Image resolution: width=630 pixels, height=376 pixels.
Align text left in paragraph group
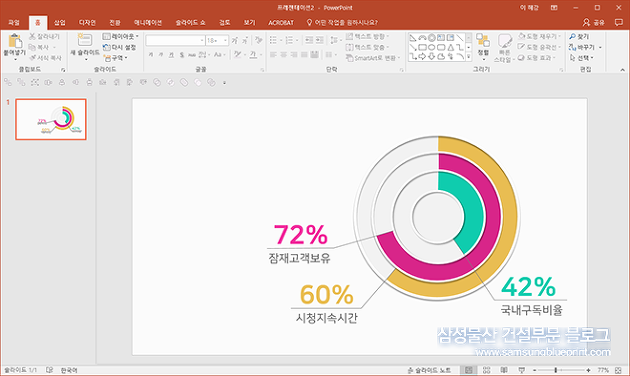(274, 55)
